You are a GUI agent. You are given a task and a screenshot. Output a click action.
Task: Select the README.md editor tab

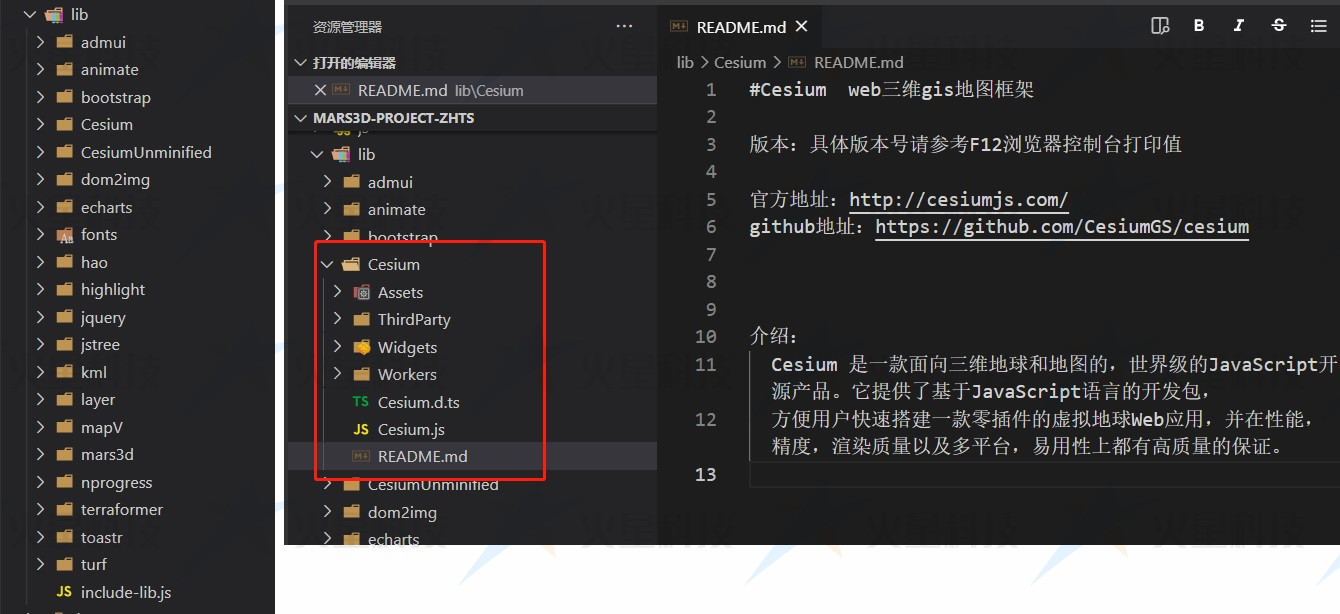pos(739,27)
